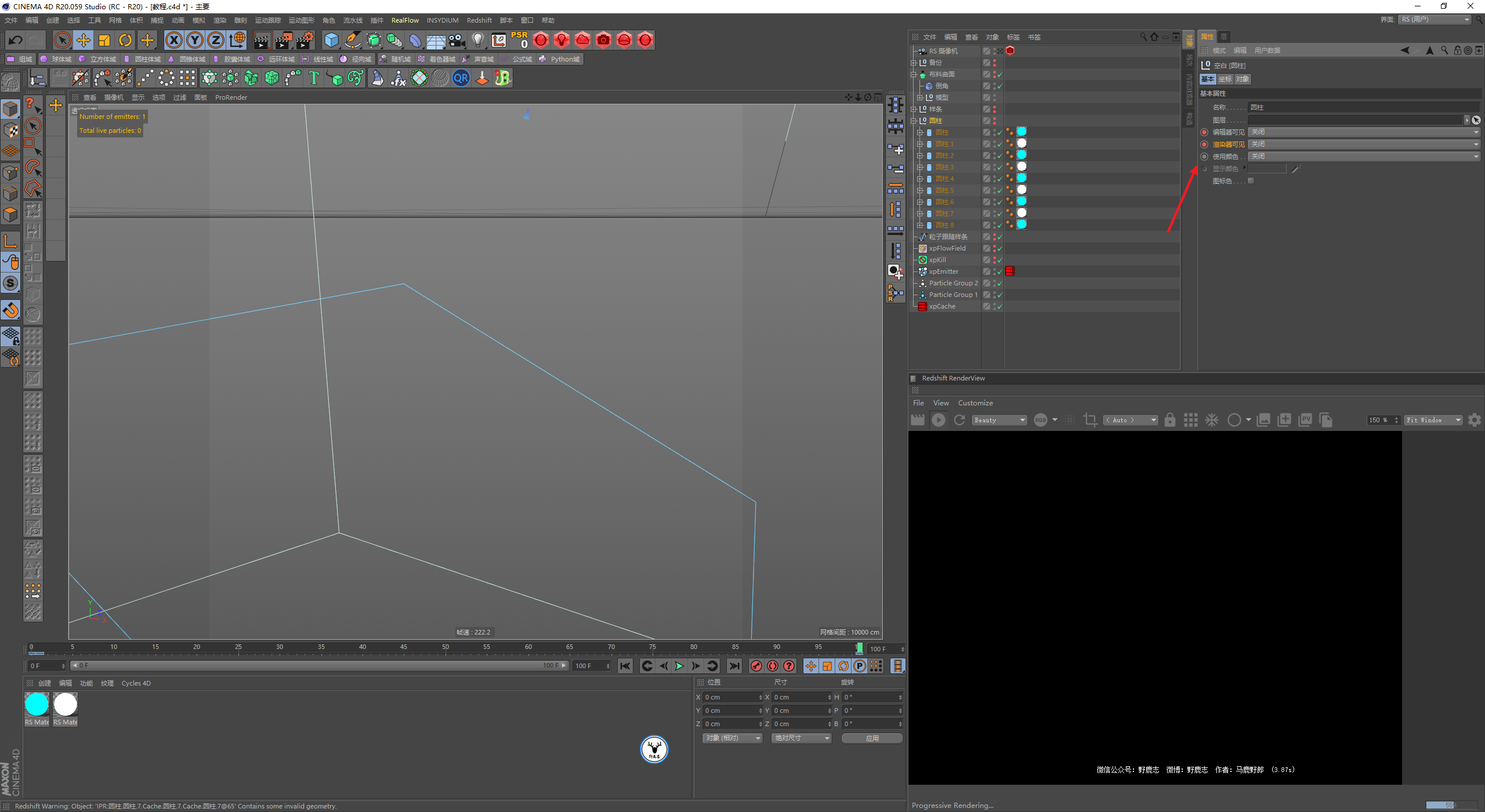Select the xpEmitter object
This screenshot has height=812, width=1485.
(944, 271)
